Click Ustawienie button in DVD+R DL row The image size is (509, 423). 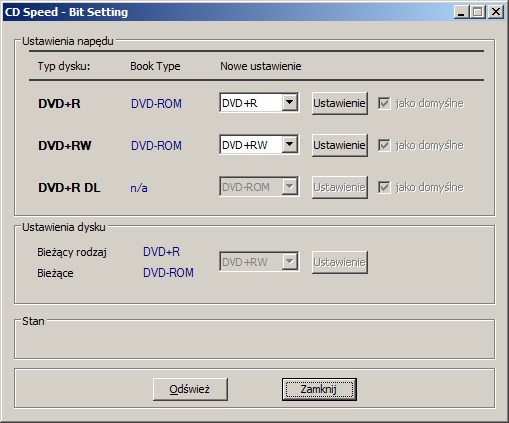[340, 187]
